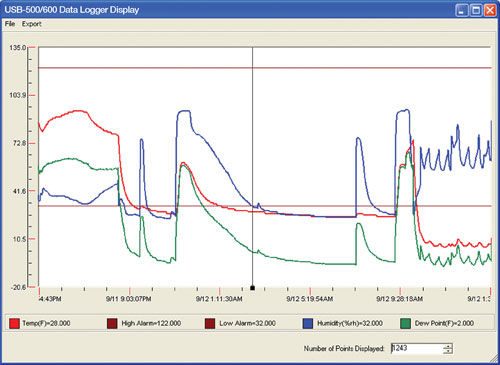Viewport: 500px width, 365px height.
Task: Click the Temp(F)=28.000 legend label
Action: click(46, 323)
